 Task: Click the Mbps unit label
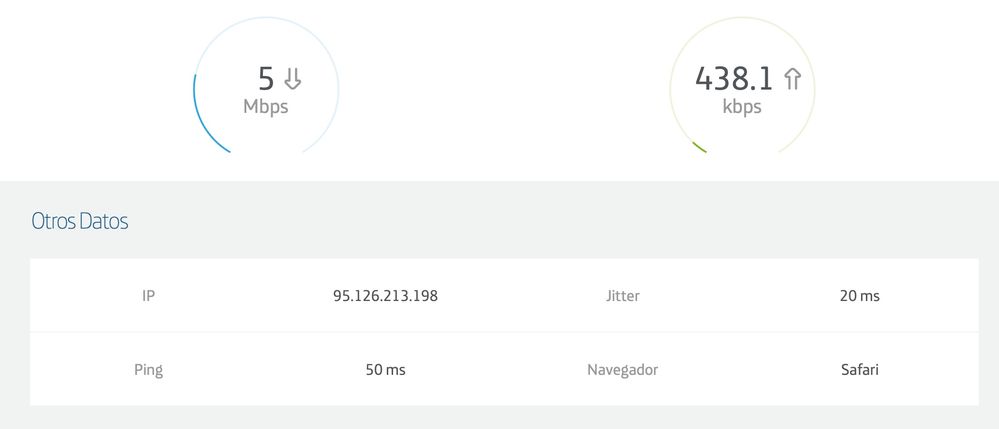click(266, 107)
